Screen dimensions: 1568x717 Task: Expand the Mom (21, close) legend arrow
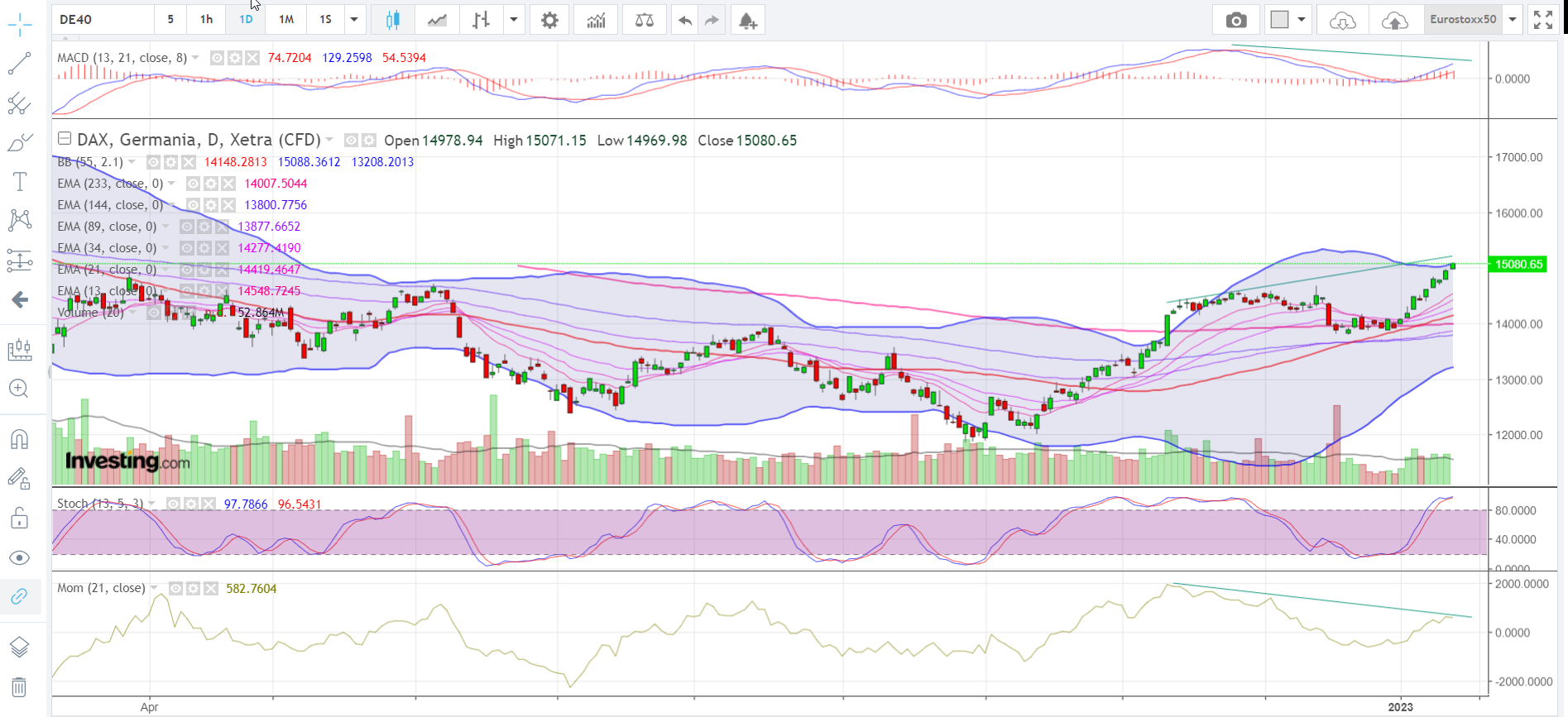[x=154, y=588]
